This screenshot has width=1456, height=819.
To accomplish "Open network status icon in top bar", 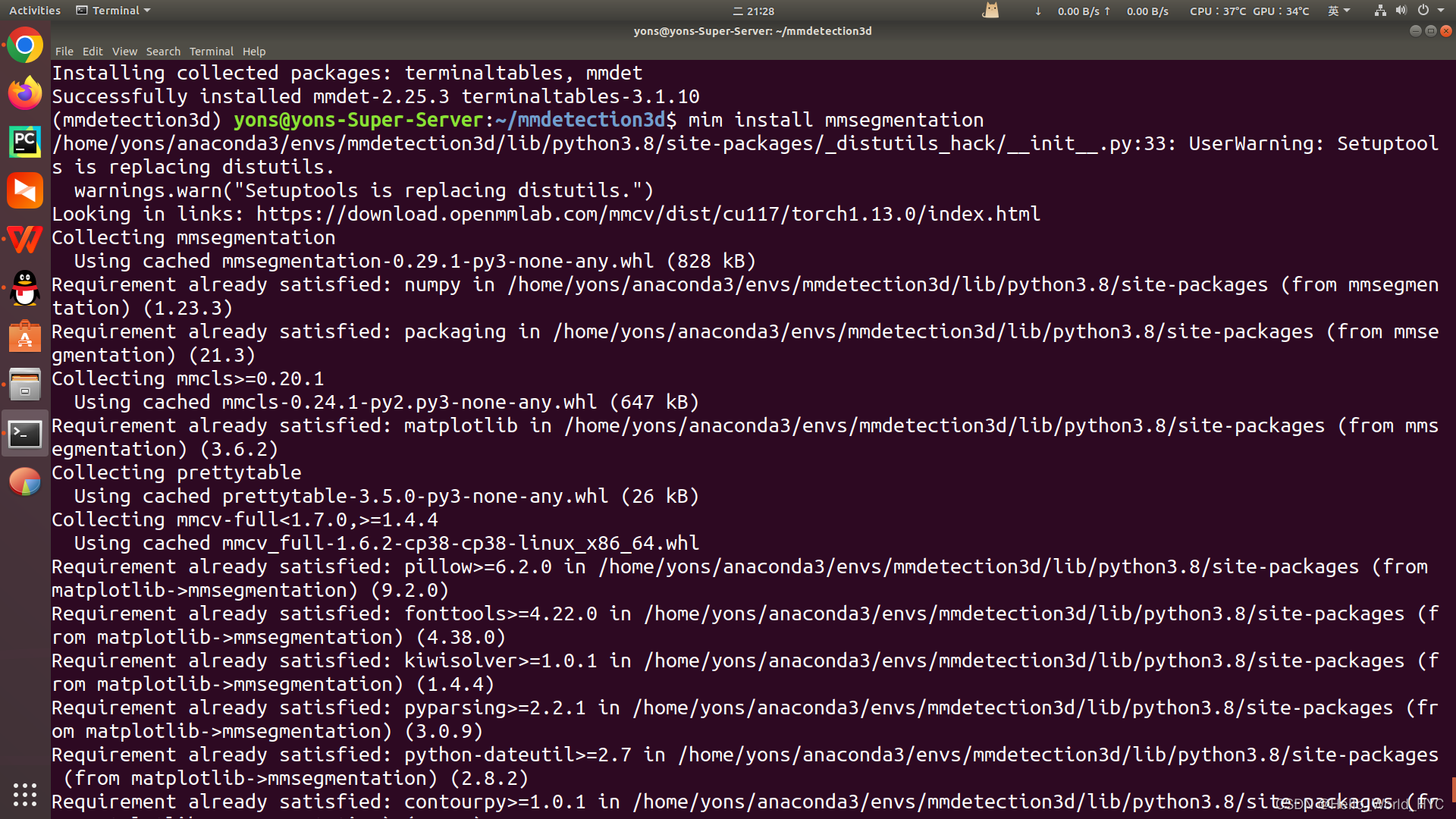I will (x=1380, y=11).
